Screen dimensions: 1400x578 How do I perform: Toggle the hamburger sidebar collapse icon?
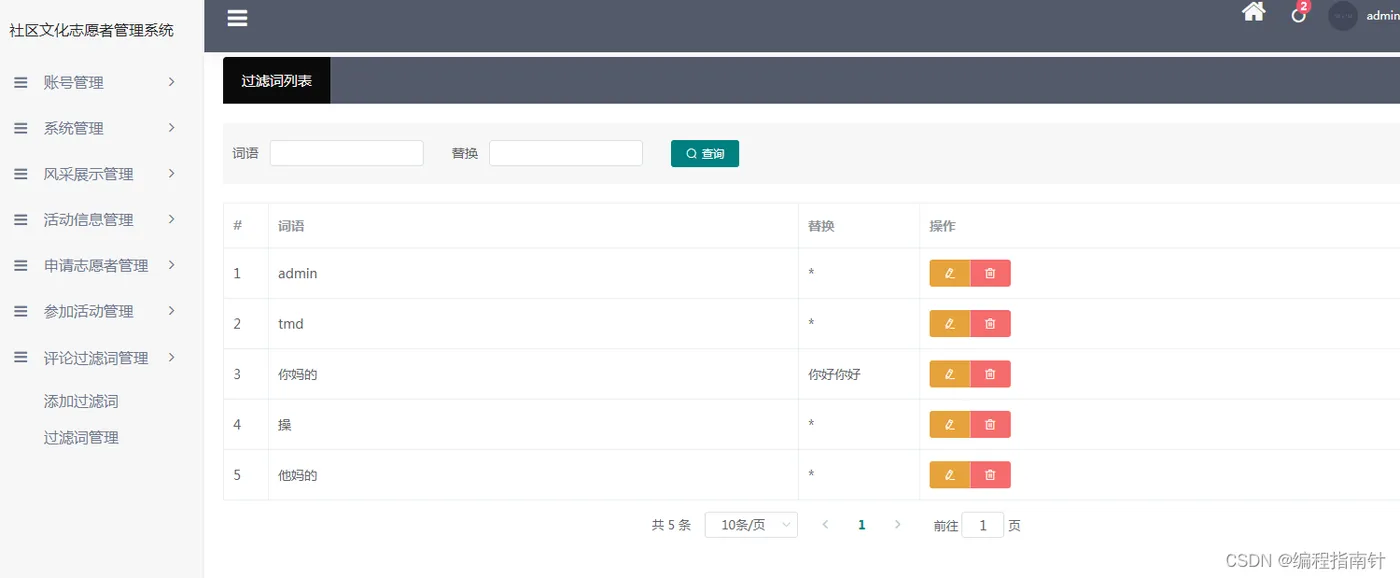[x=237, y=18]
